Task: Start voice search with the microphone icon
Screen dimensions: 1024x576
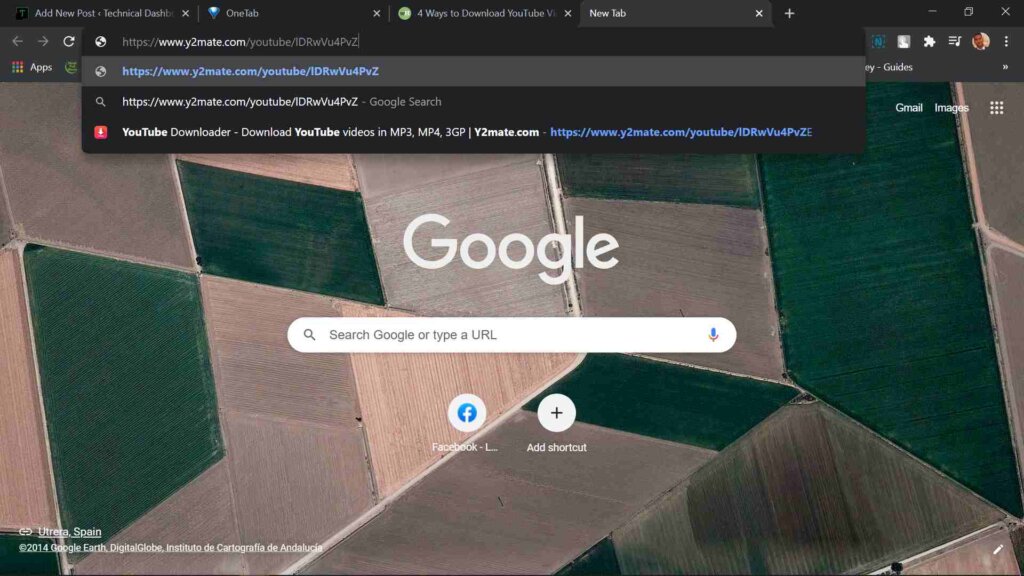Action: pyautogui.click(x=713, y=334)
